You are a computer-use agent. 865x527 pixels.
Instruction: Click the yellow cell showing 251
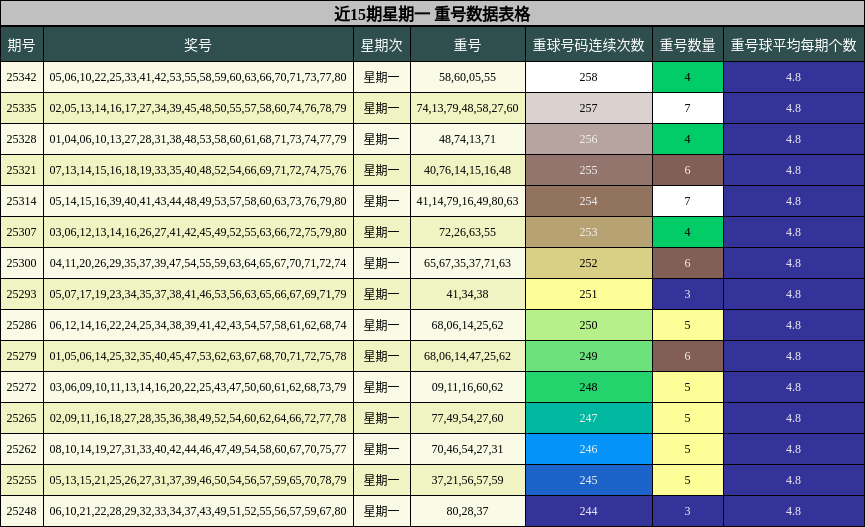589,294
